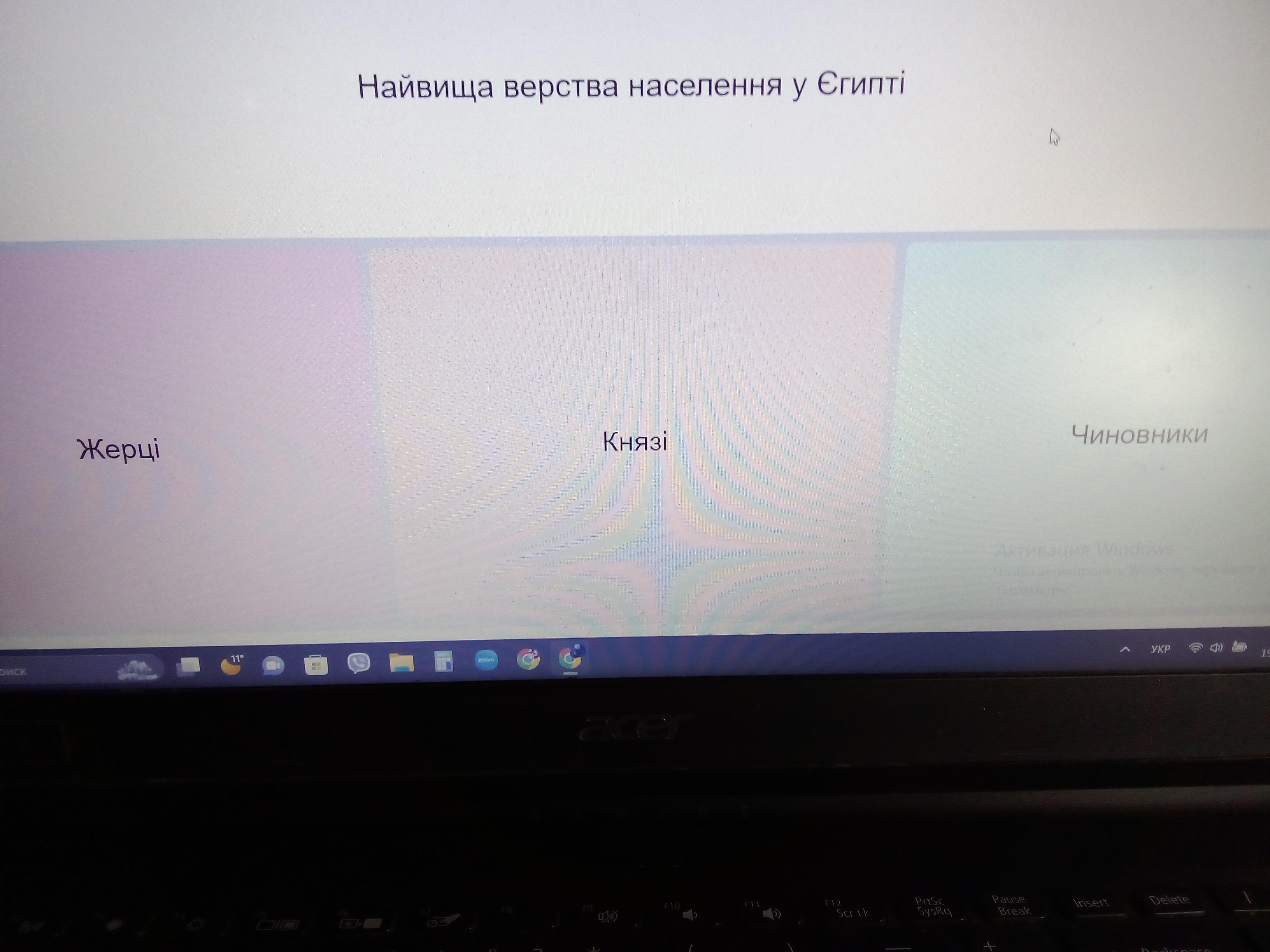The width and height of the screenshot is (1270, 952).
Task: Expand hidden system tray icons
Action: pyautogui.click(x=1125, y=649)
